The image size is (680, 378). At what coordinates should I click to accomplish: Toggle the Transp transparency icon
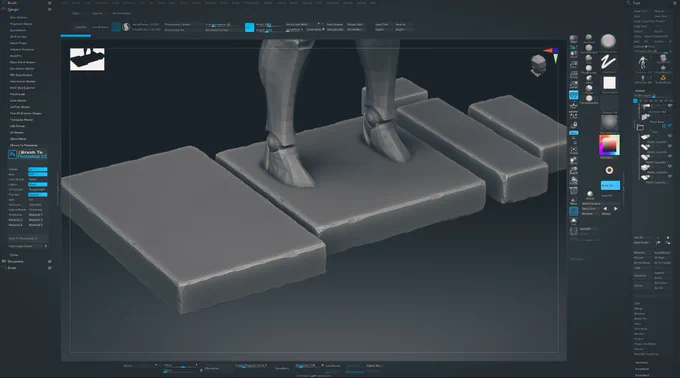pos(573,201)
